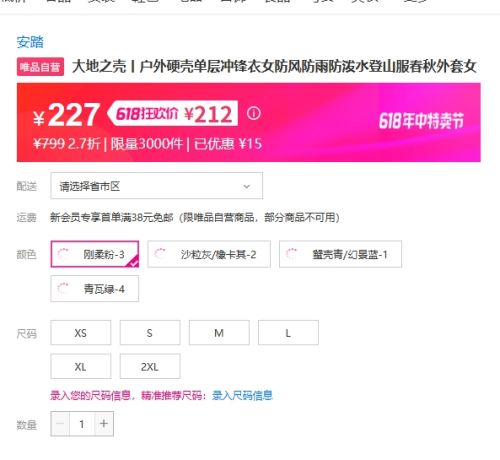The width and height of the screenshot is (500, 460).
Task: Increase quantity with the plus button
Action: click(x=104, y=424)
